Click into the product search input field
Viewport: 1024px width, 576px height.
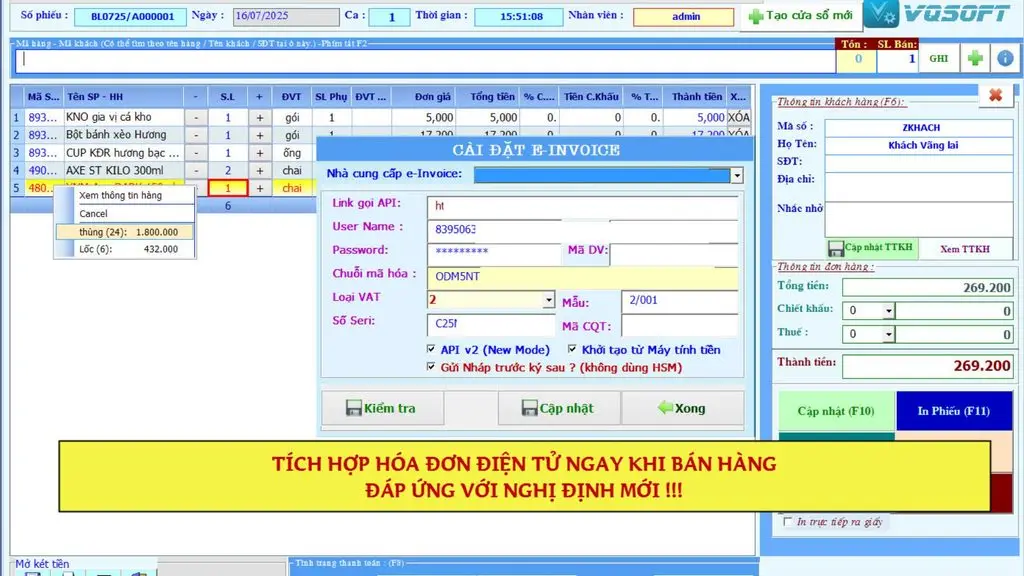(x=424, y=59)
